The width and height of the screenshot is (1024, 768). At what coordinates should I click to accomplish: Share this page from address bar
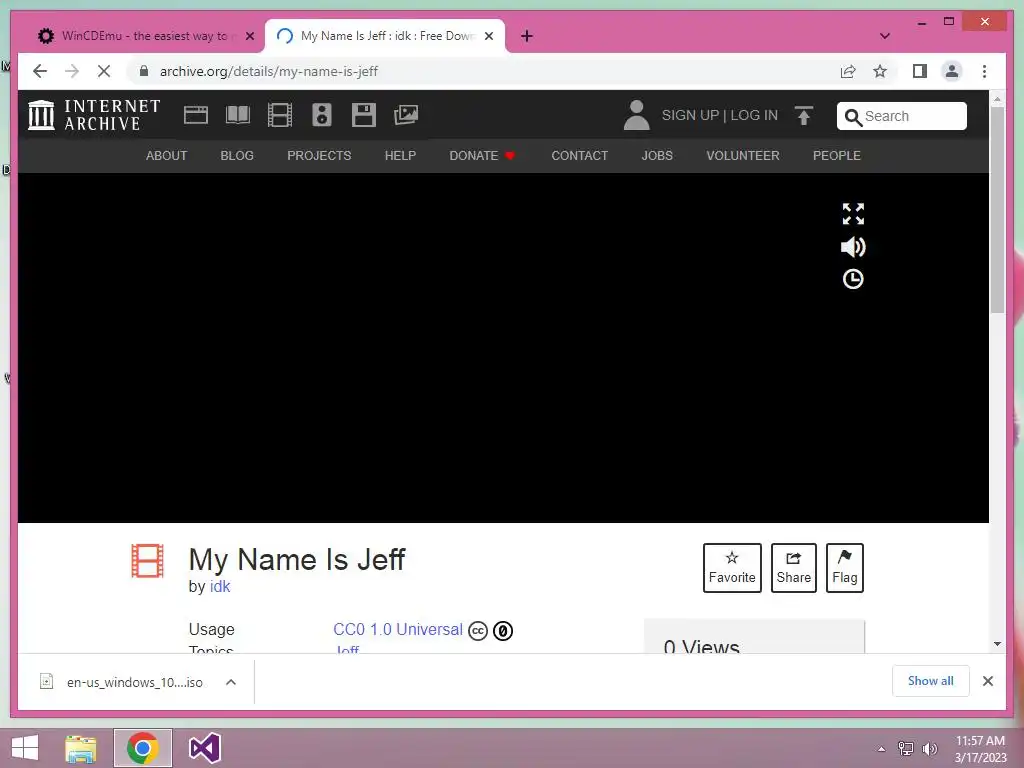[848, 71]
